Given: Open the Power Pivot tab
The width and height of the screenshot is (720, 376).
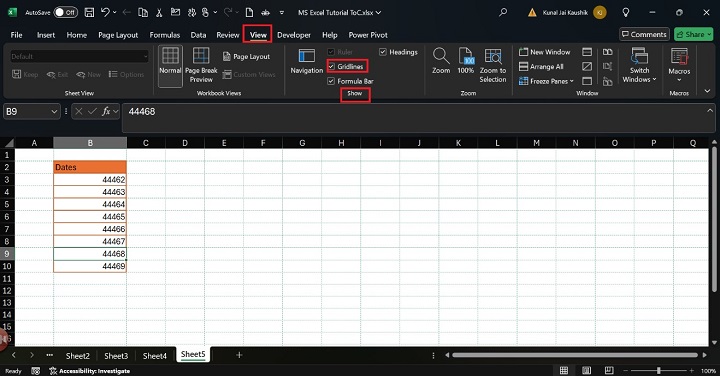Looking at the screenshot, I should pos(368,35).
